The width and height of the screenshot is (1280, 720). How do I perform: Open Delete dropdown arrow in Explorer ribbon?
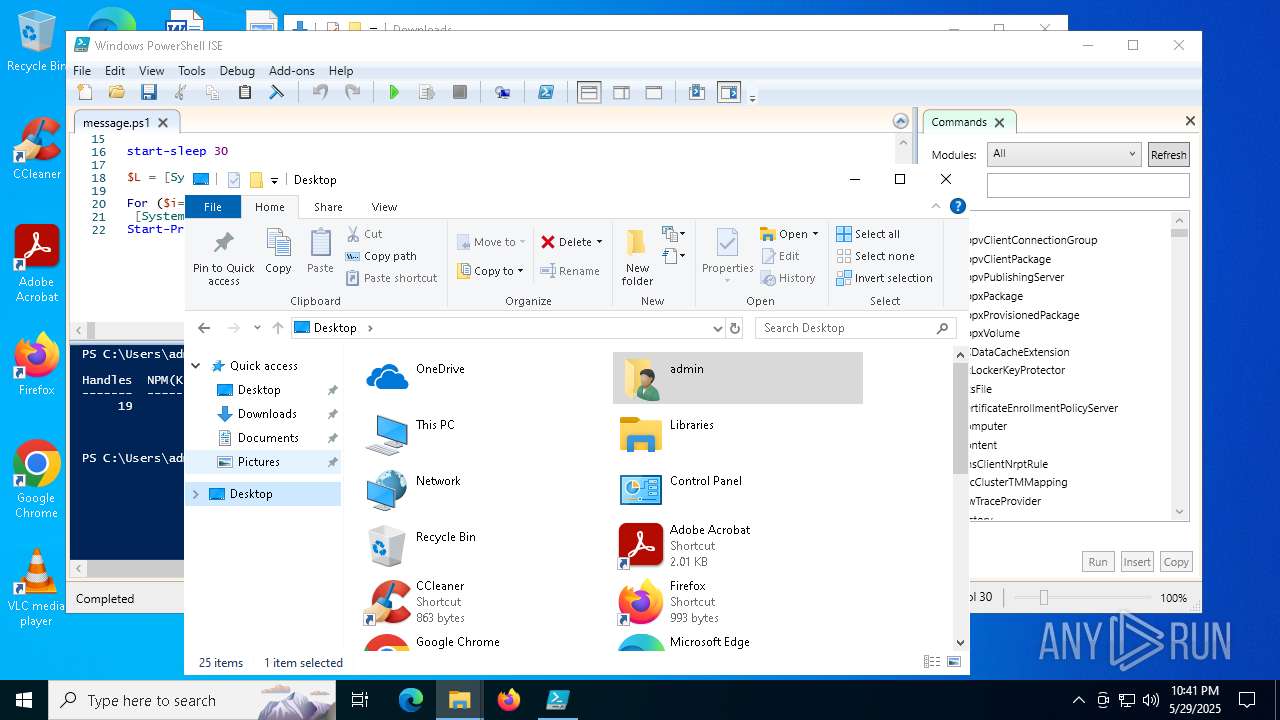pos(599,242)
